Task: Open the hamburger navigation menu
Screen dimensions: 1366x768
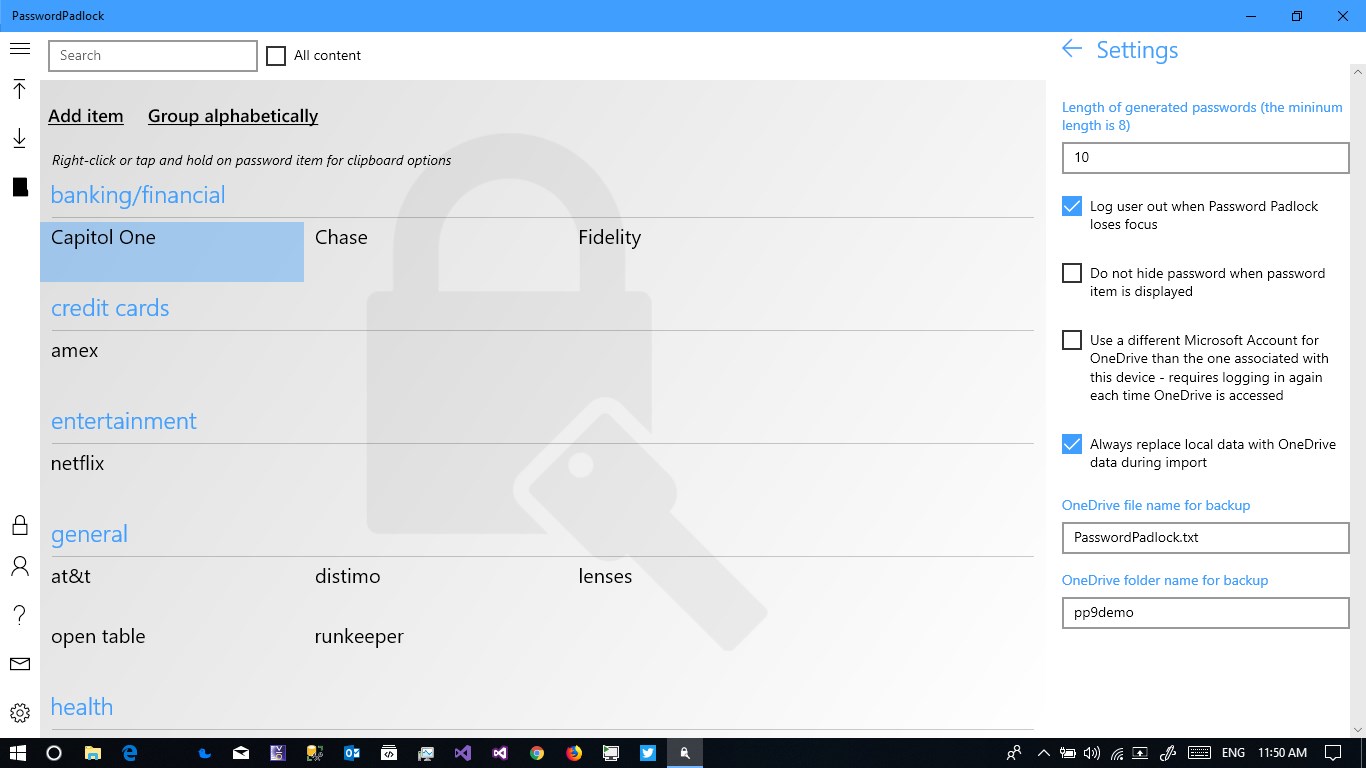Action: click(x=19, y=47)
